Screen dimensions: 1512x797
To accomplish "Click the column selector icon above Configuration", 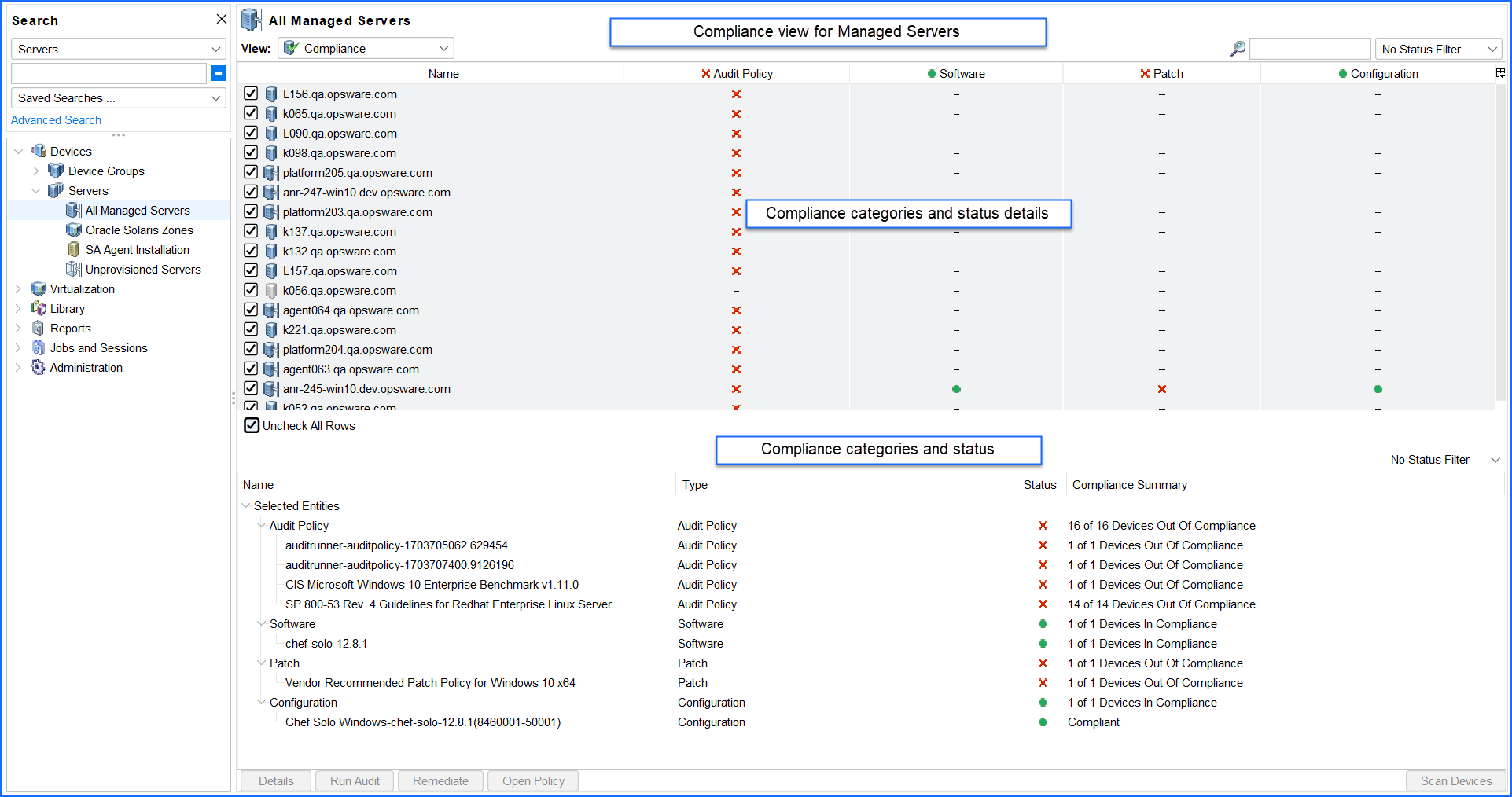I will coord(1500,72).
